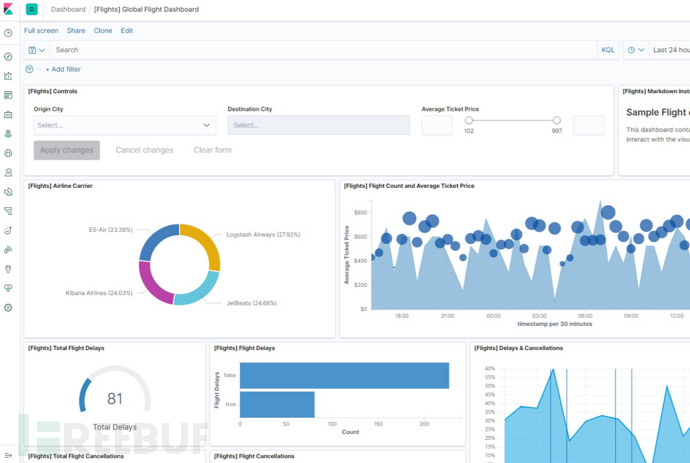This screenshot has width=690, height=463.
Task: Click Share in top menu
Action: (x=76, y=30)
